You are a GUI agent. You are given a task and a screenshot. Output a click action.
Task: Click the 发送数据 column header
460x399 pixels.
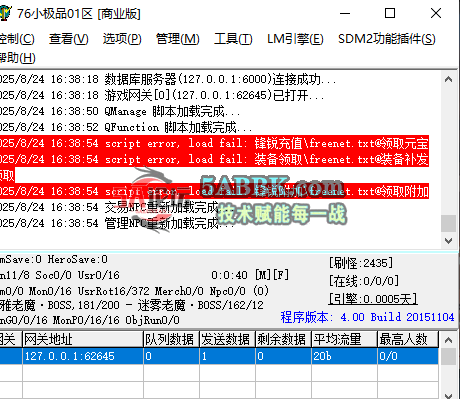click(227, 339)
